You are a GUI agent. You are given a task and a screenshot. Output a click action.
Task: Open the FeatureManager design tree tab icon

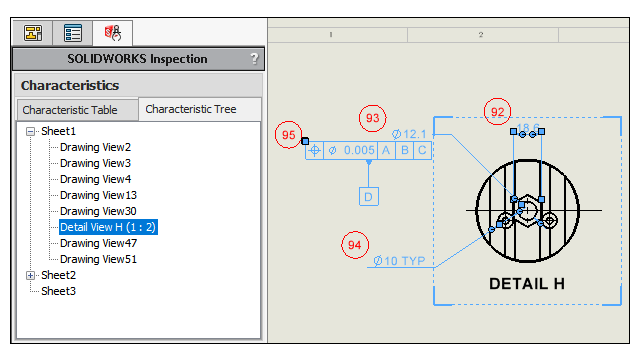click(33, 33)
